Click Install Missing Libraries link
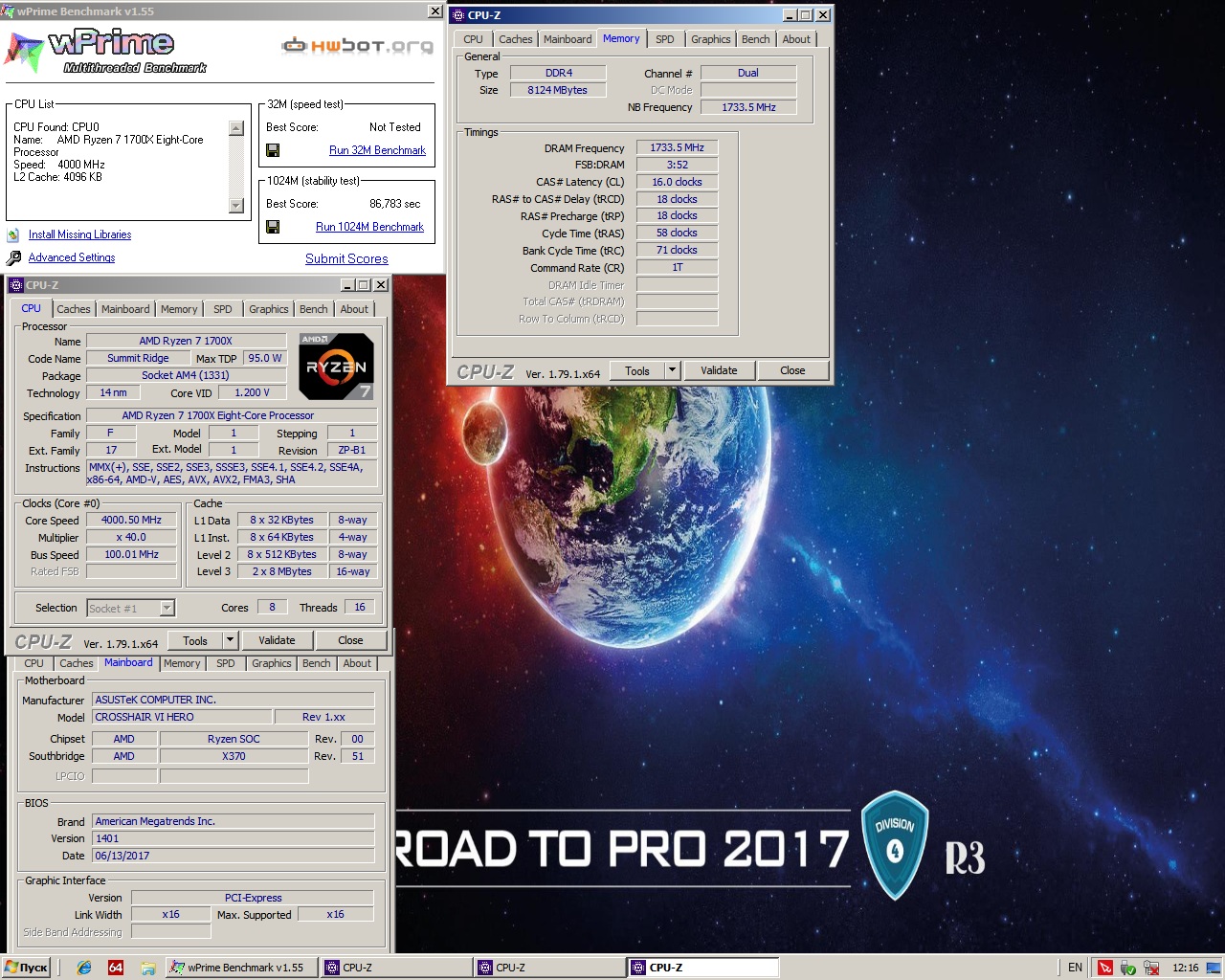This screenshot has width=1225, height=980. click(x=79, y=234)
